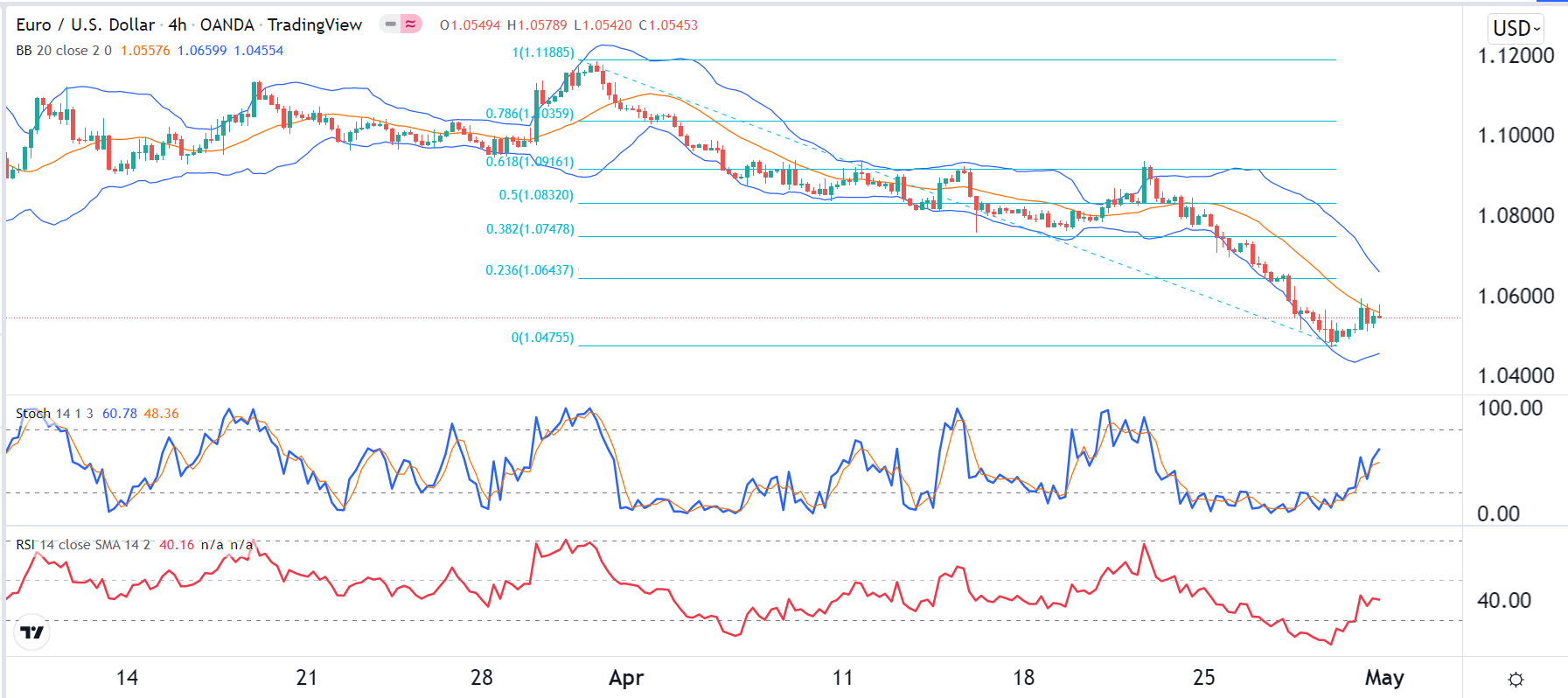Click the 28 date on time axis
This screenshot has height=698, width=1568.
click(x=482, y=678)
